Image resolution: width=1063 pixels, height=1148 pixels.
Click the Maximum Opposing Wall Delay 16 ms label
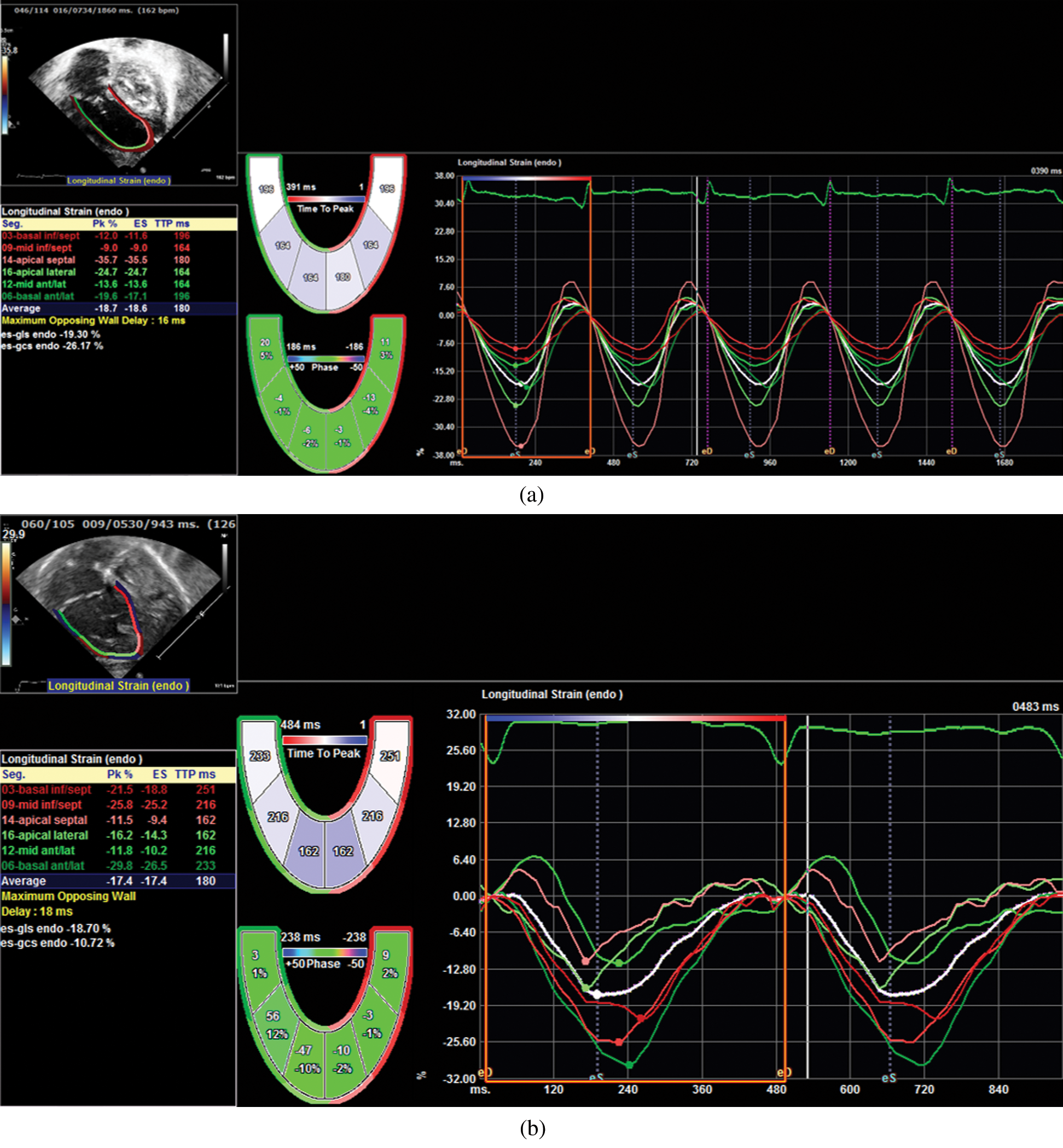93,320
